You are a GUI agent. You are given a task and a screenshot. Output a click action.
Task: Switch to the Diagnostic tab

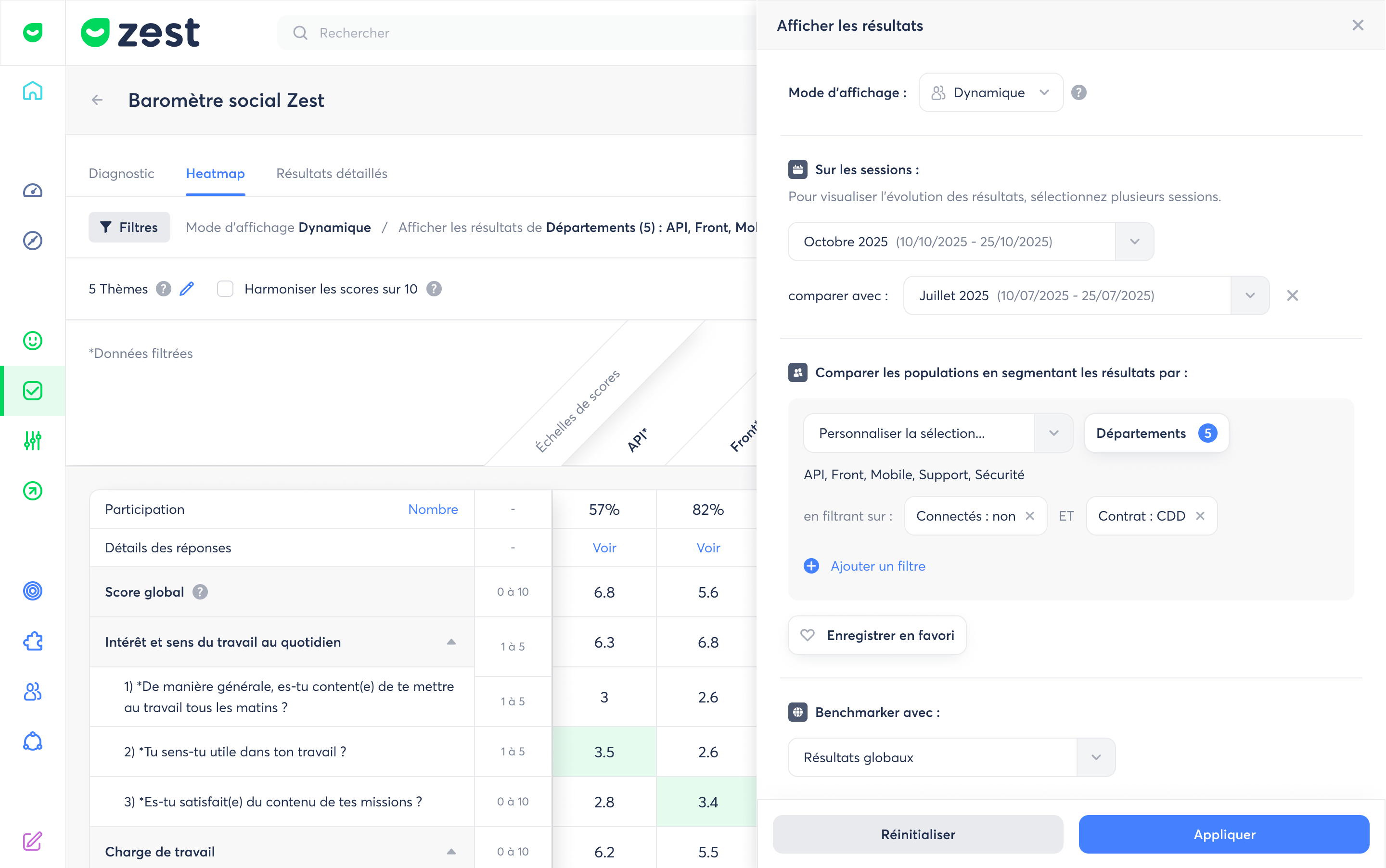[121, 173]
